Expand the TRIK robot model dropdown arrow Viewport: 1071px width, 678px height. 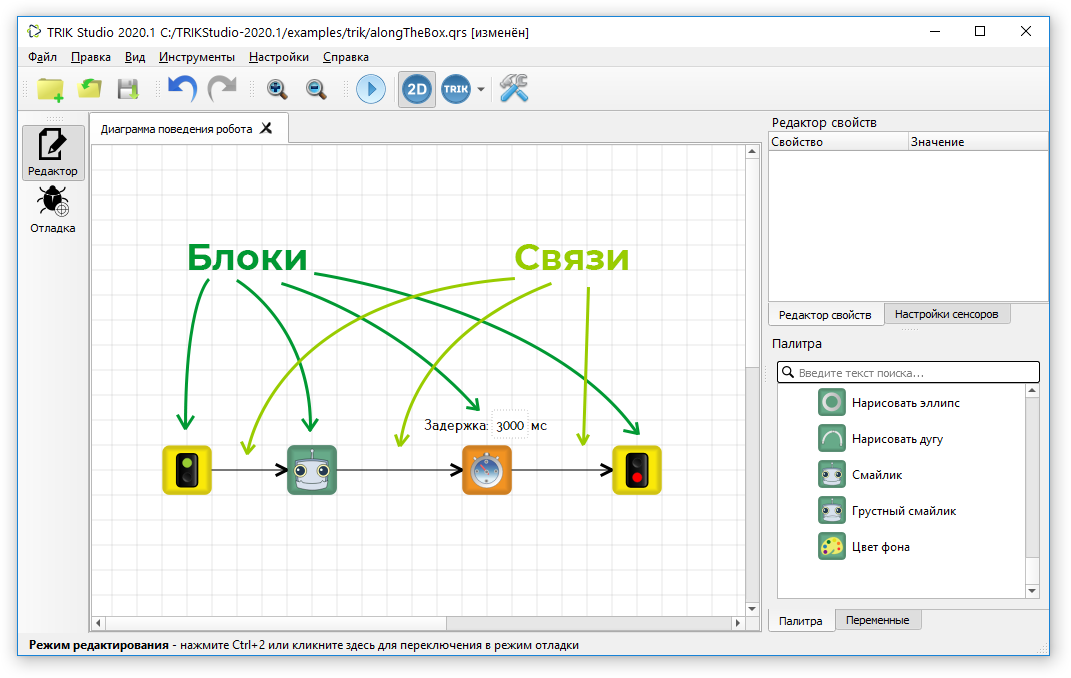(x=481, y=89)
